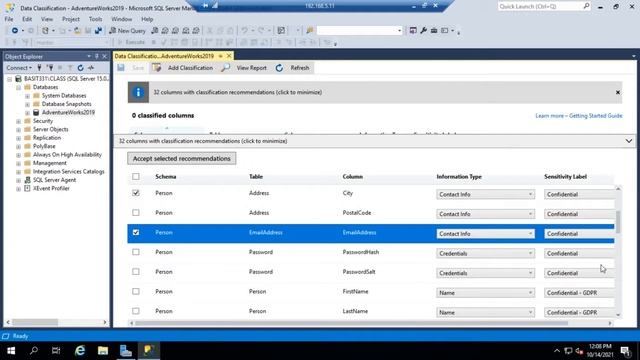Expand the AdventureWorks2019 tree node
This screenshot has height=360, width=640.
pos(27,113)
